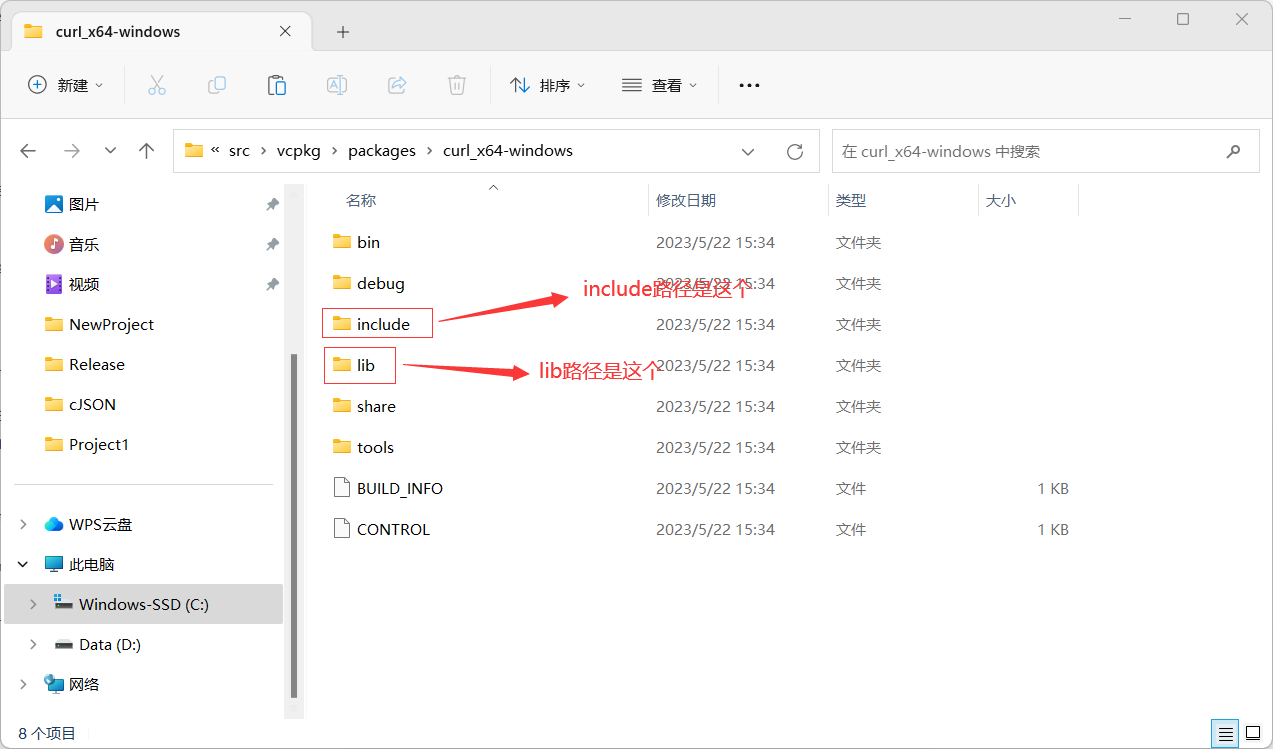The image size is (1273, 749).
Task: Click the Cut icon in the toolbar
Action: click(x=157, y=85)
